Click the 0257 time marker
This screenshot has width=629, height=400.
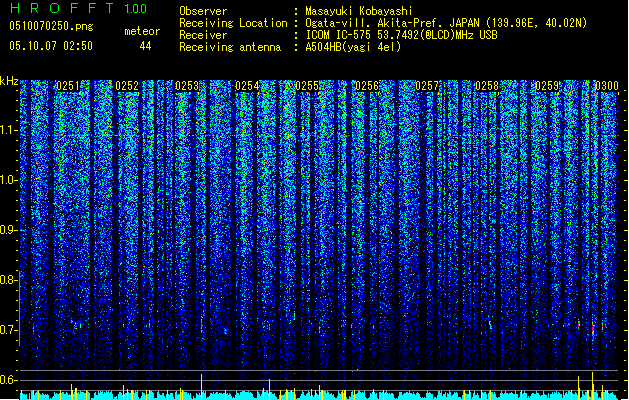427,86
